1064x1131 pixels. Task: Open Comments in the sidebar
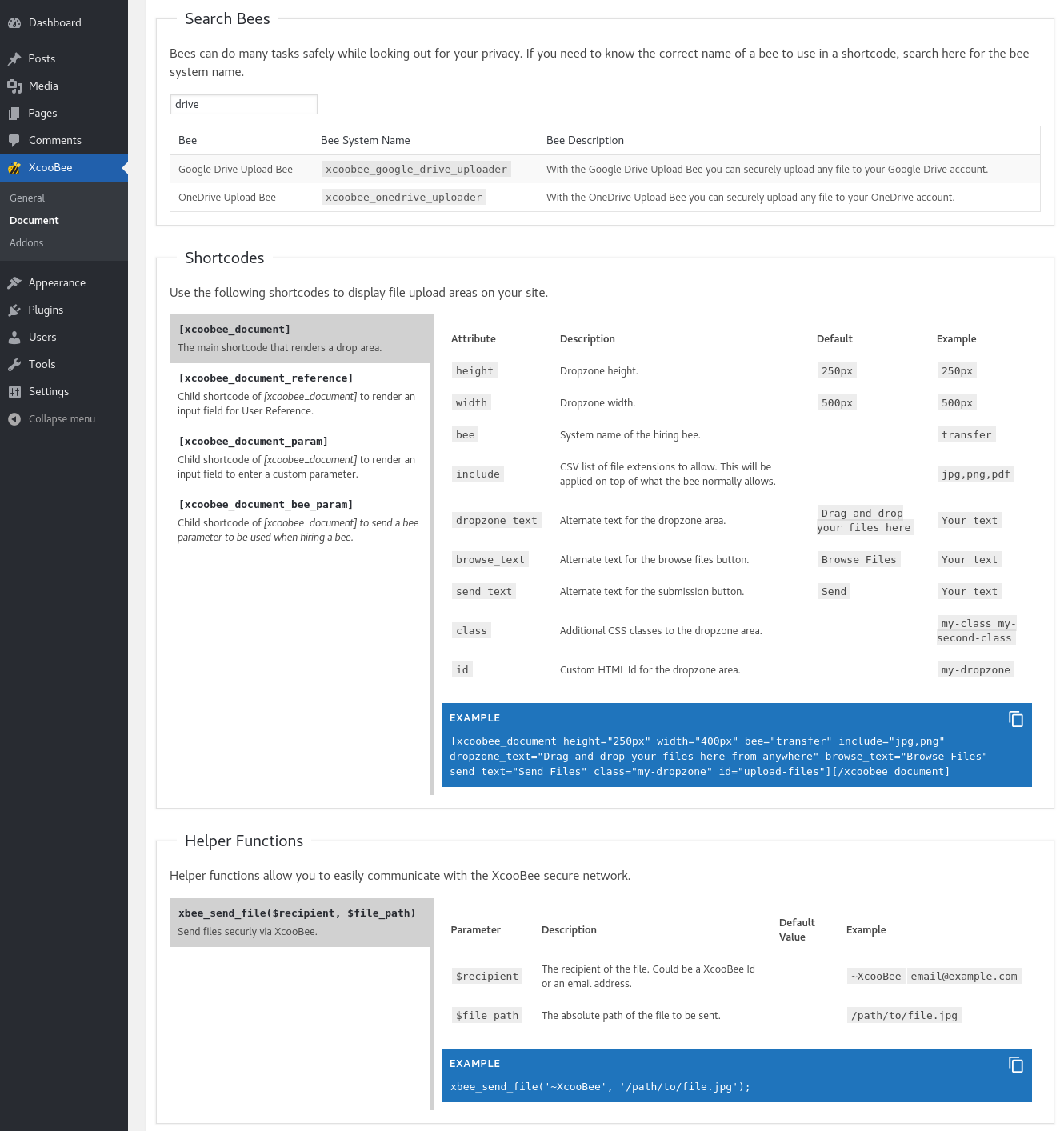[x=64, y=140]
